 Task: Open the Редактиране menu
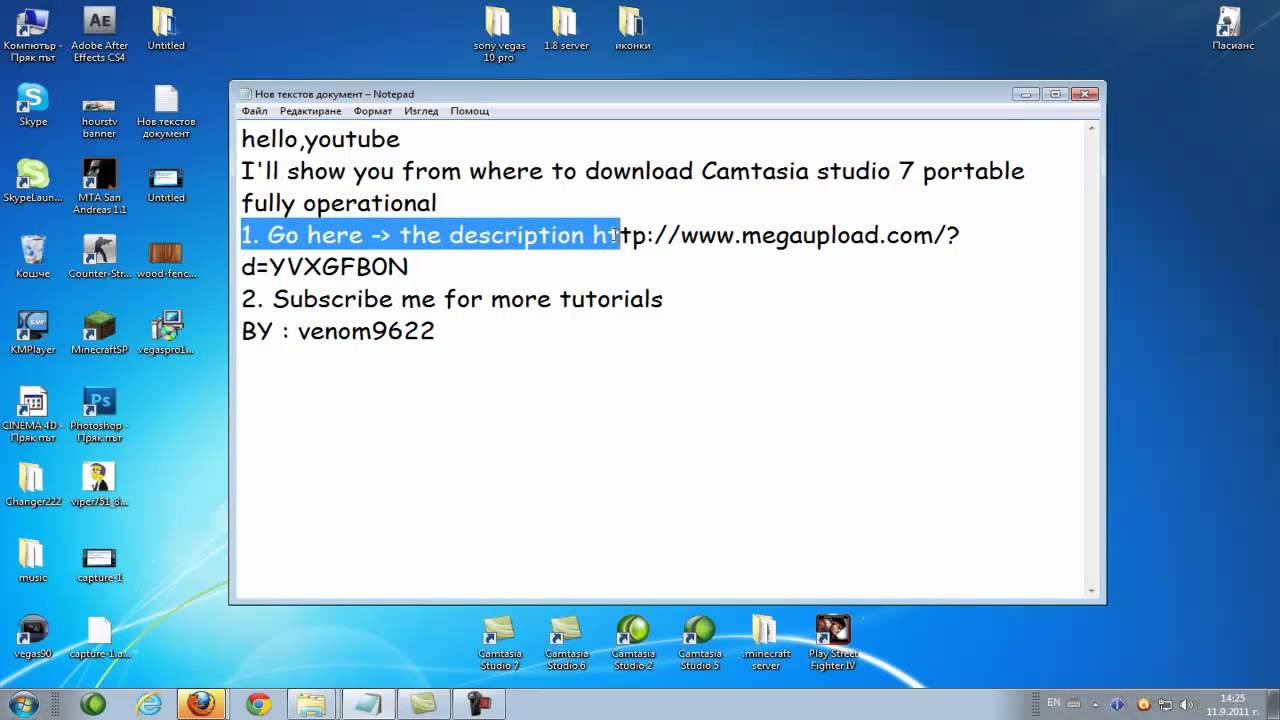tap(310, 111)
